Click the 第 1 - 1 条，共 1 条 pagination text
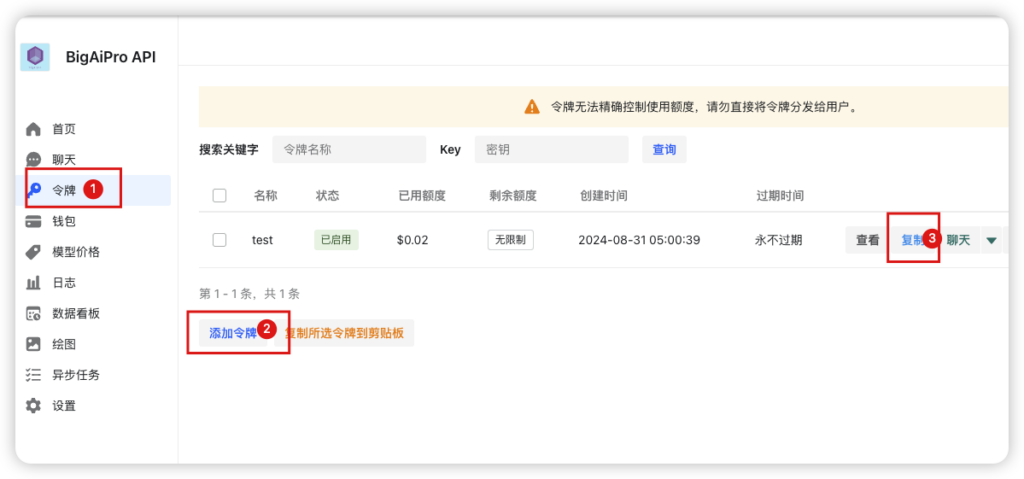Image resolution: width=1024 pixels, height=479 pixels. point(249,294)
